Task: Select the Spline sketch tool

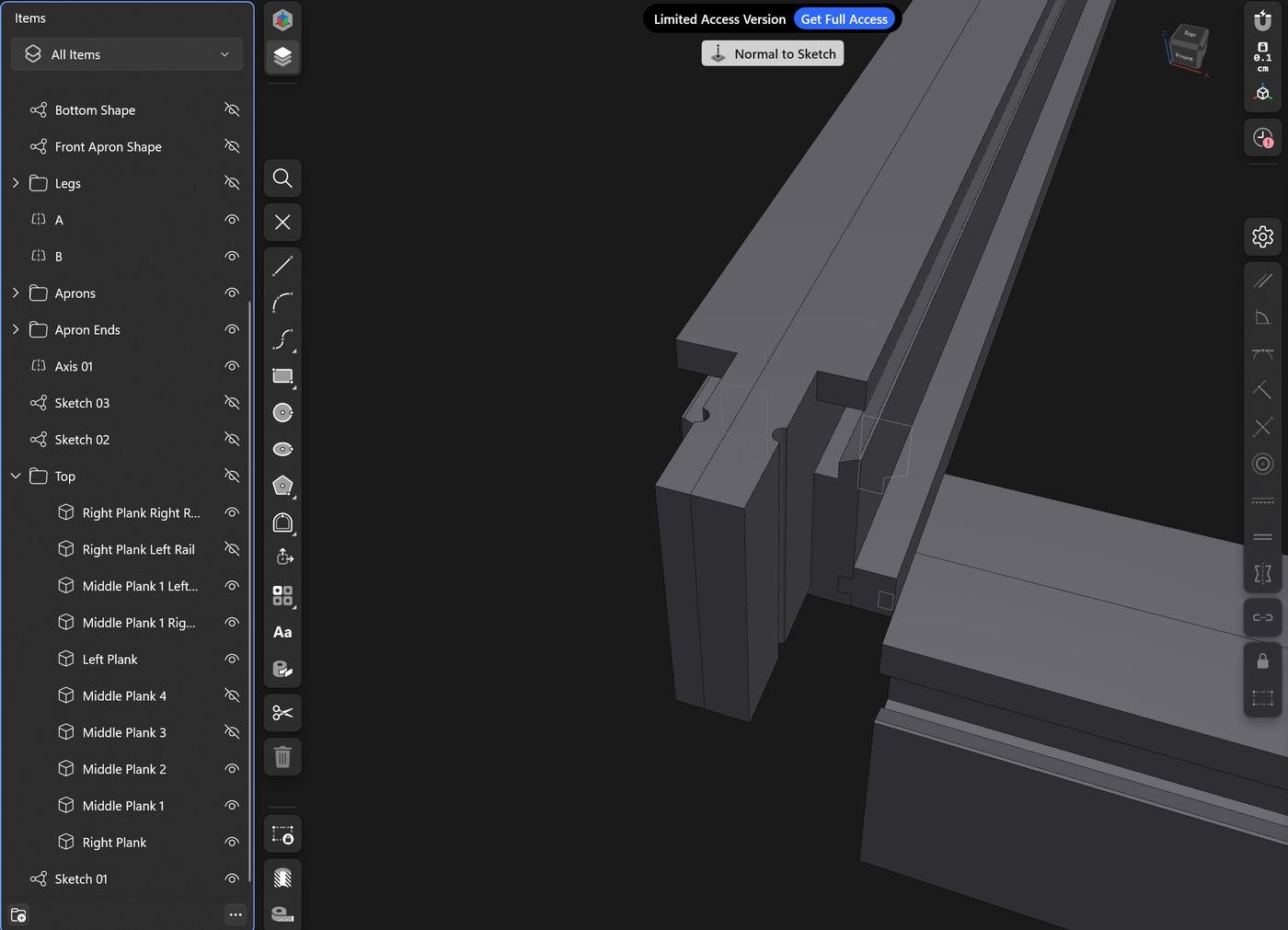Action: 282,339
